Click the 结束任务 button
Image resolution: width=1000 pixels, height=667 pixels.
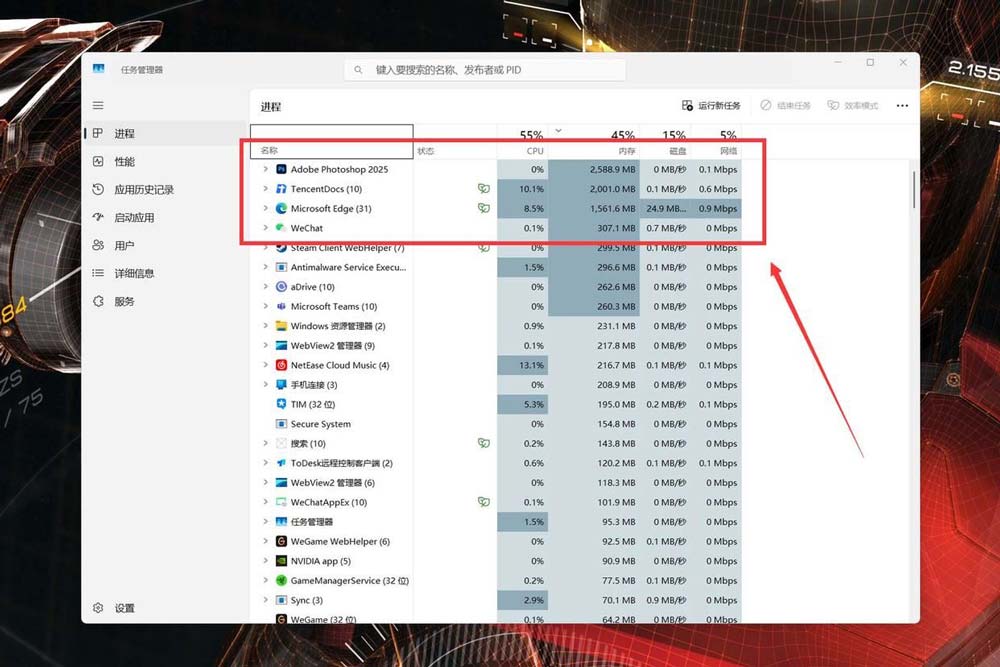(785, 106)
